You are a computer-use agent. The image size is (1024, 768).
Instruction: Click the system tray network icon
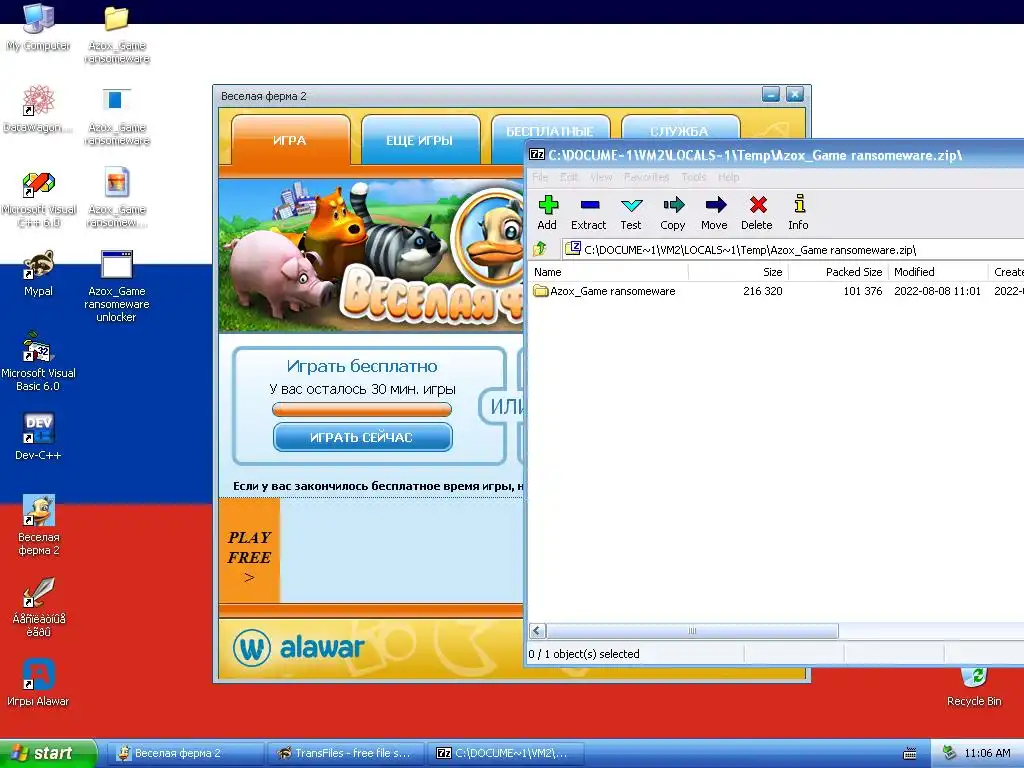(950, 753)
